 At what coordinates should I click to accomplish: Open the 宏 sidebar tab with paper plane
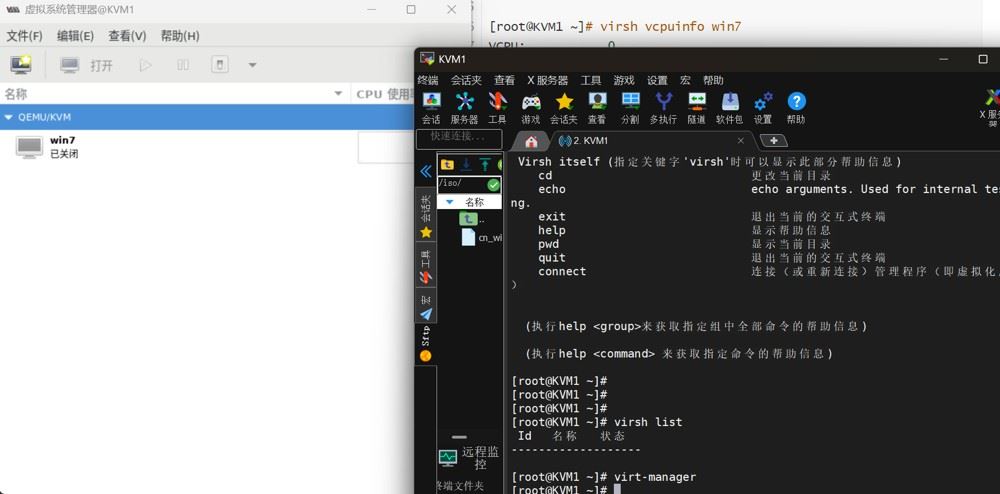tap(425, 307)
